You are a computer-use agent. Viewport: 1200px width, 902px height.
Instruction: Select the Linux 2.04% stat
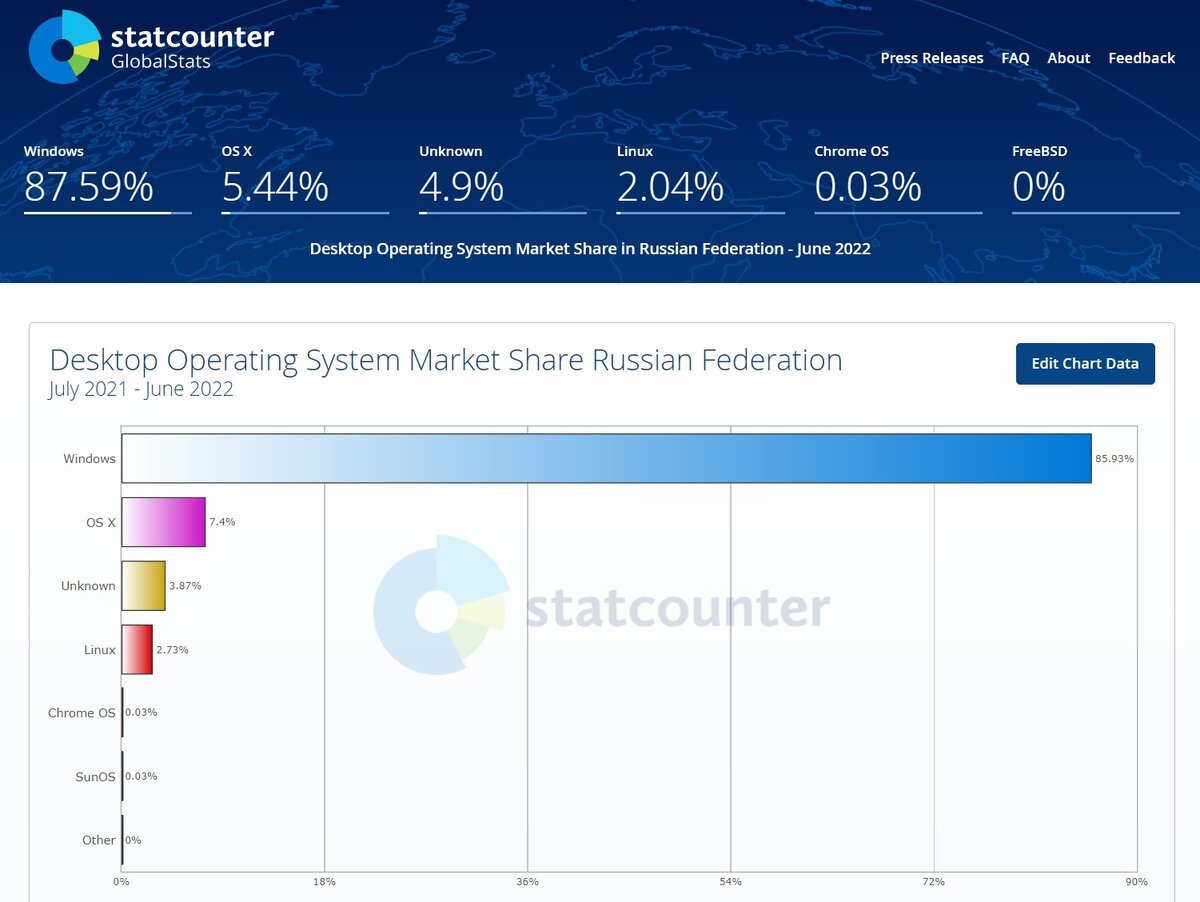(700, 178)
